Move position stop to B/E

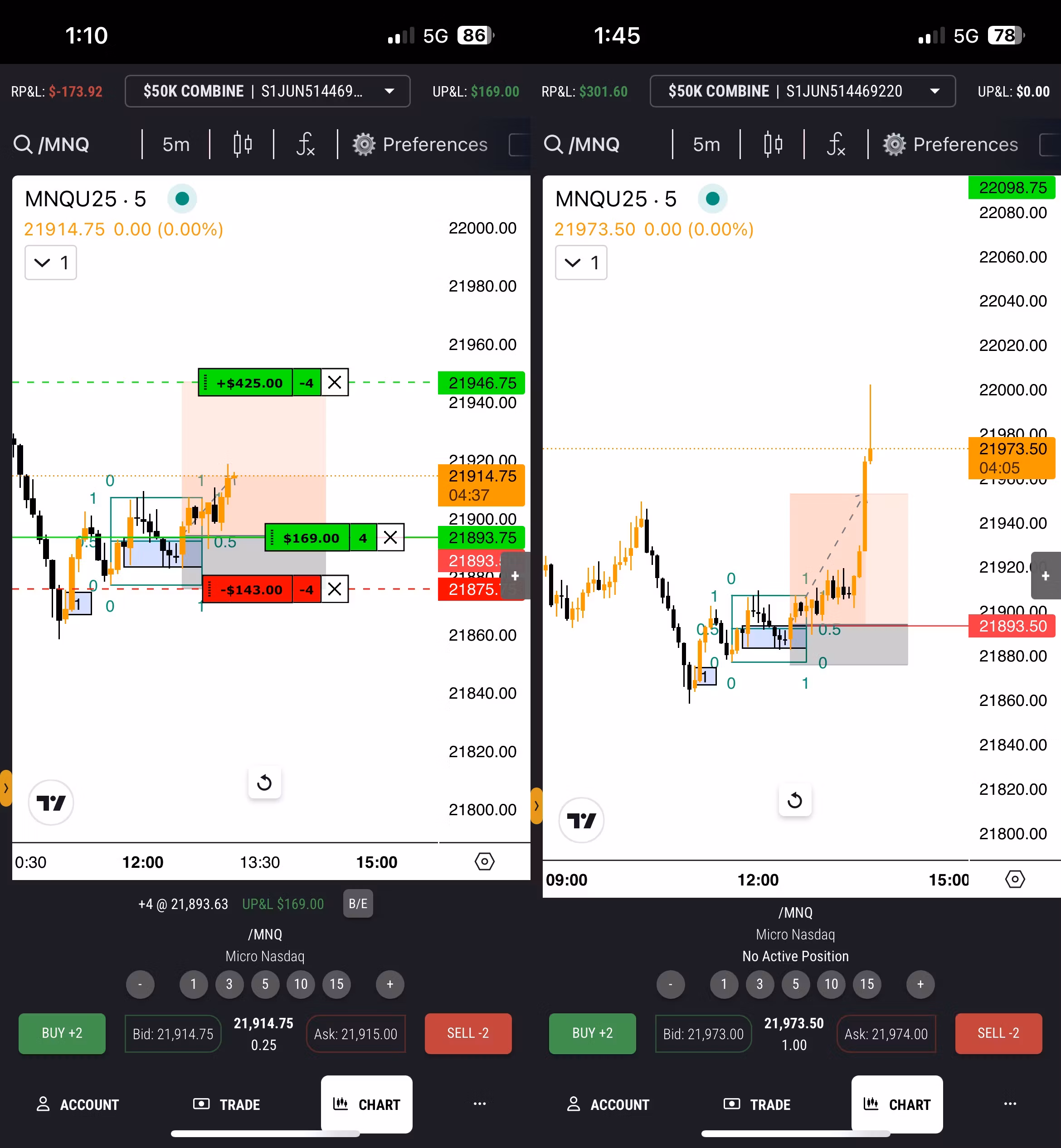click(358, 904)
